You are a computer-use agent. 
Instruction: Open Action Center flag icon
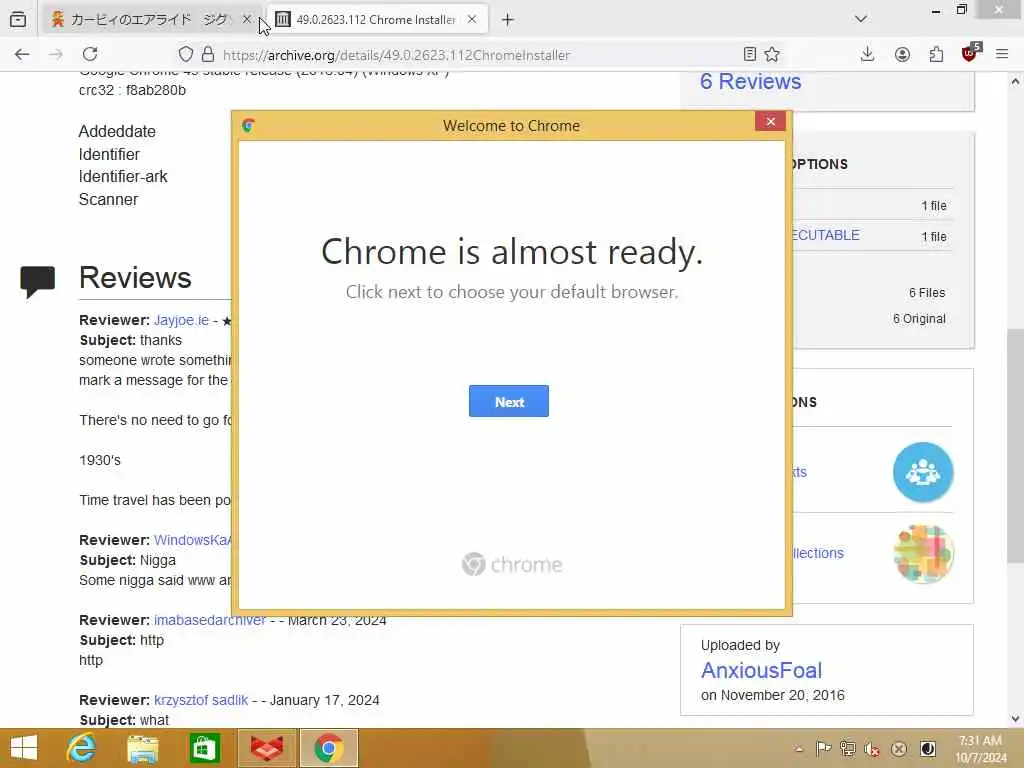tap(824, 748)
